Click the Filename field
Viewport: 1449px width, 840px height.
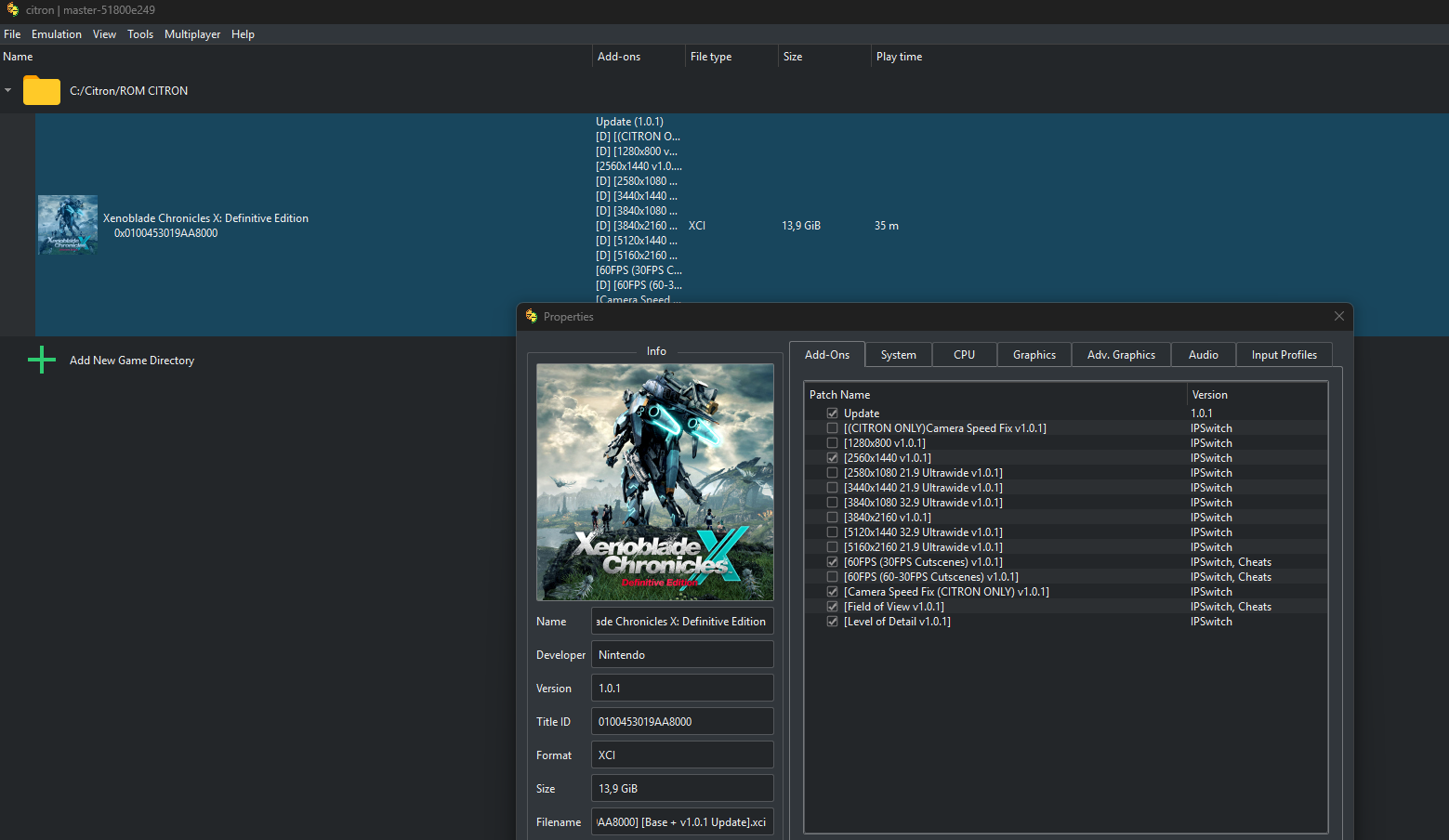point(682,822)
